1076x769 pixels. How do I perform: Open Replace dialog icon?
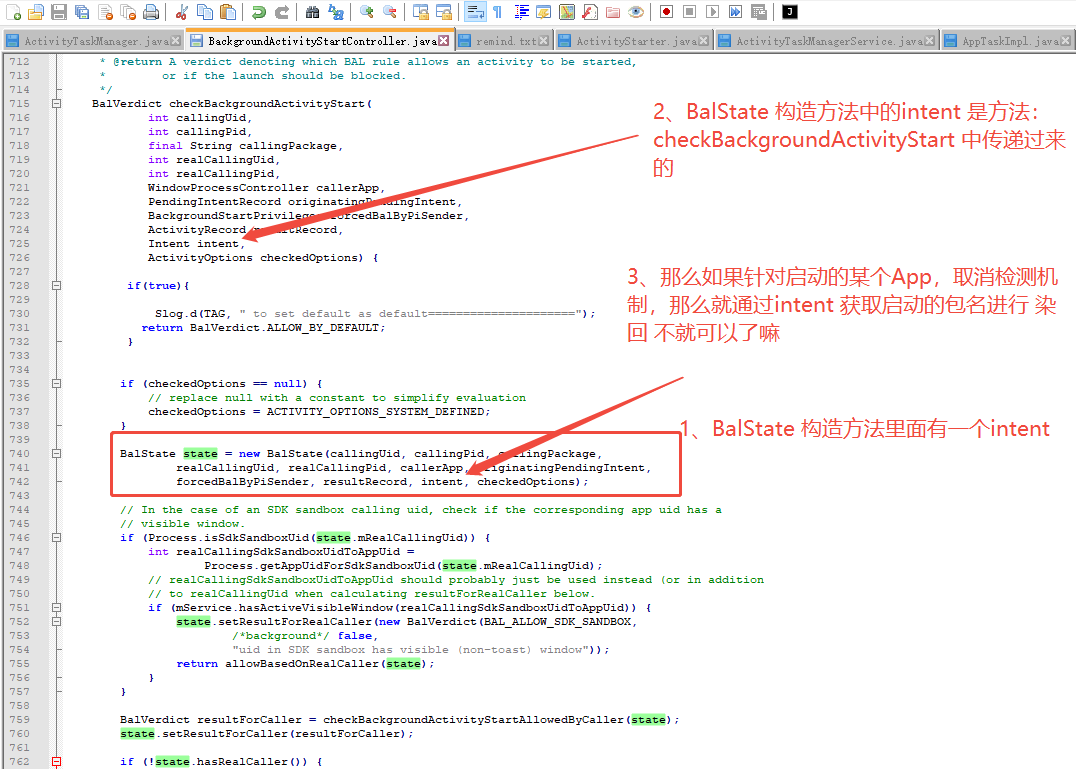(336, 12)
